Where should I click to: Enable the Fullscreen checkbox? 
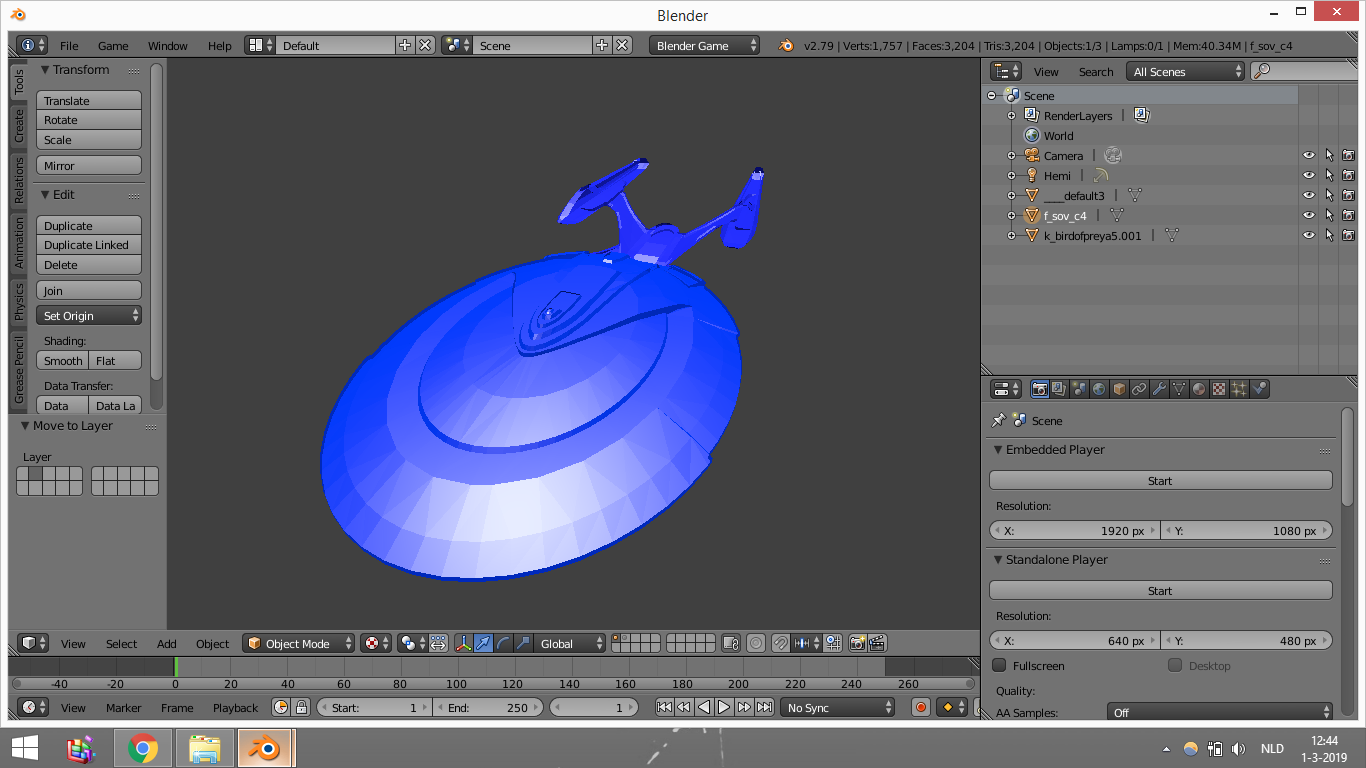click(x=999, y=665)
